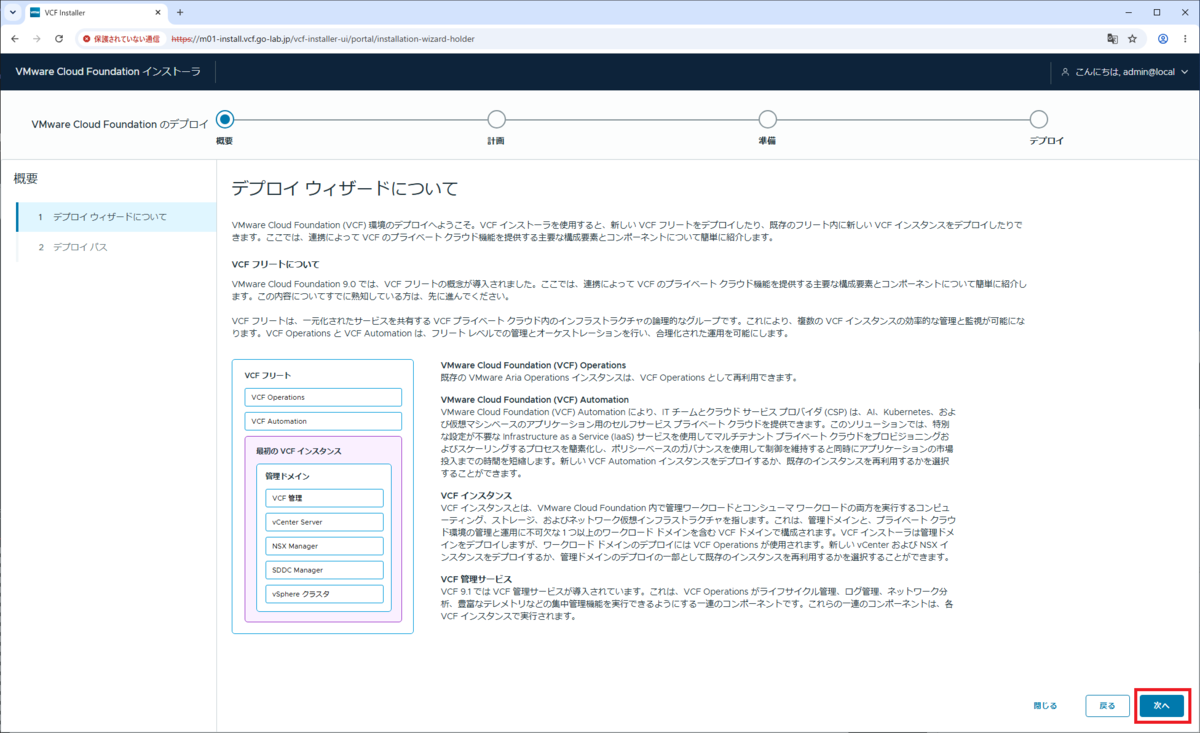Click the 閉じる button
The height and width of the screenshot is (733, 1200).
(x=1044, y=706)
